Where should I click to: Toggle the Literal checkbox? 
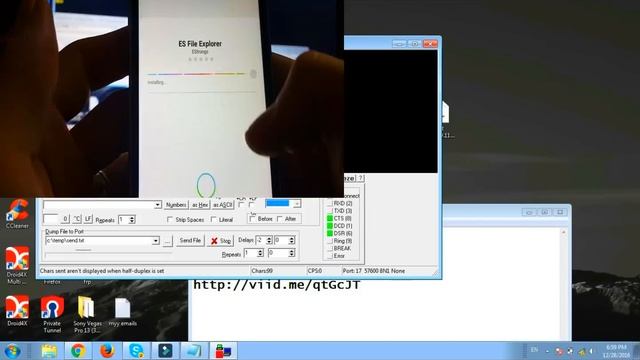coord(213,220)
